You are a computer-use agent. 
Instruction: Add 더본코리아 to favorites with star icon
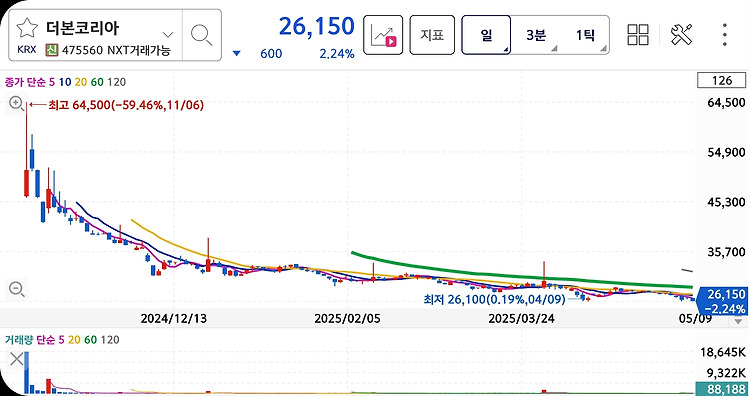click(27, 29)
